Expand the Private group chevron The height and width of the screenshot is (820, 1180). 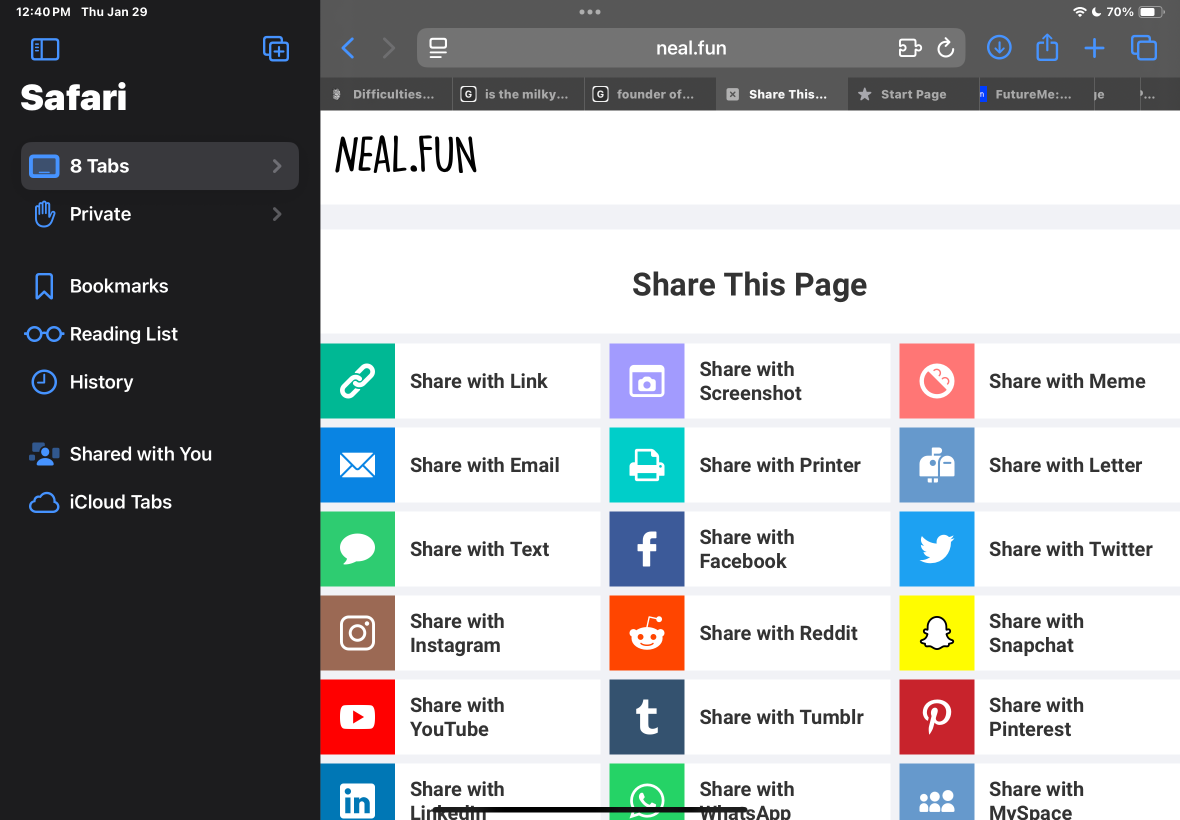[x=277, y=214]
